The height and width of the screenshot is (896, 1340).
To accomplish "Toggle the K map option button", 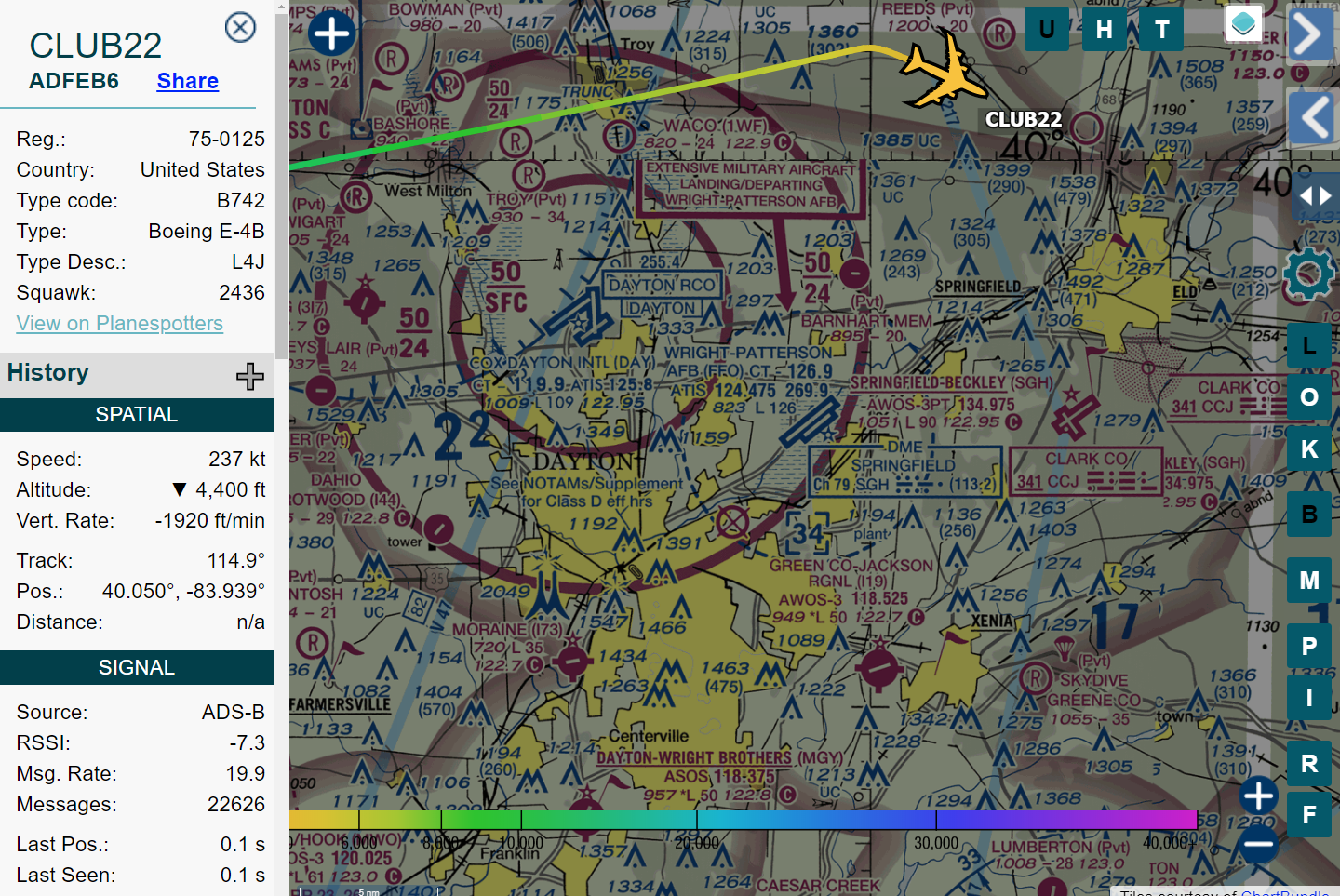I will coord(1309,448).
